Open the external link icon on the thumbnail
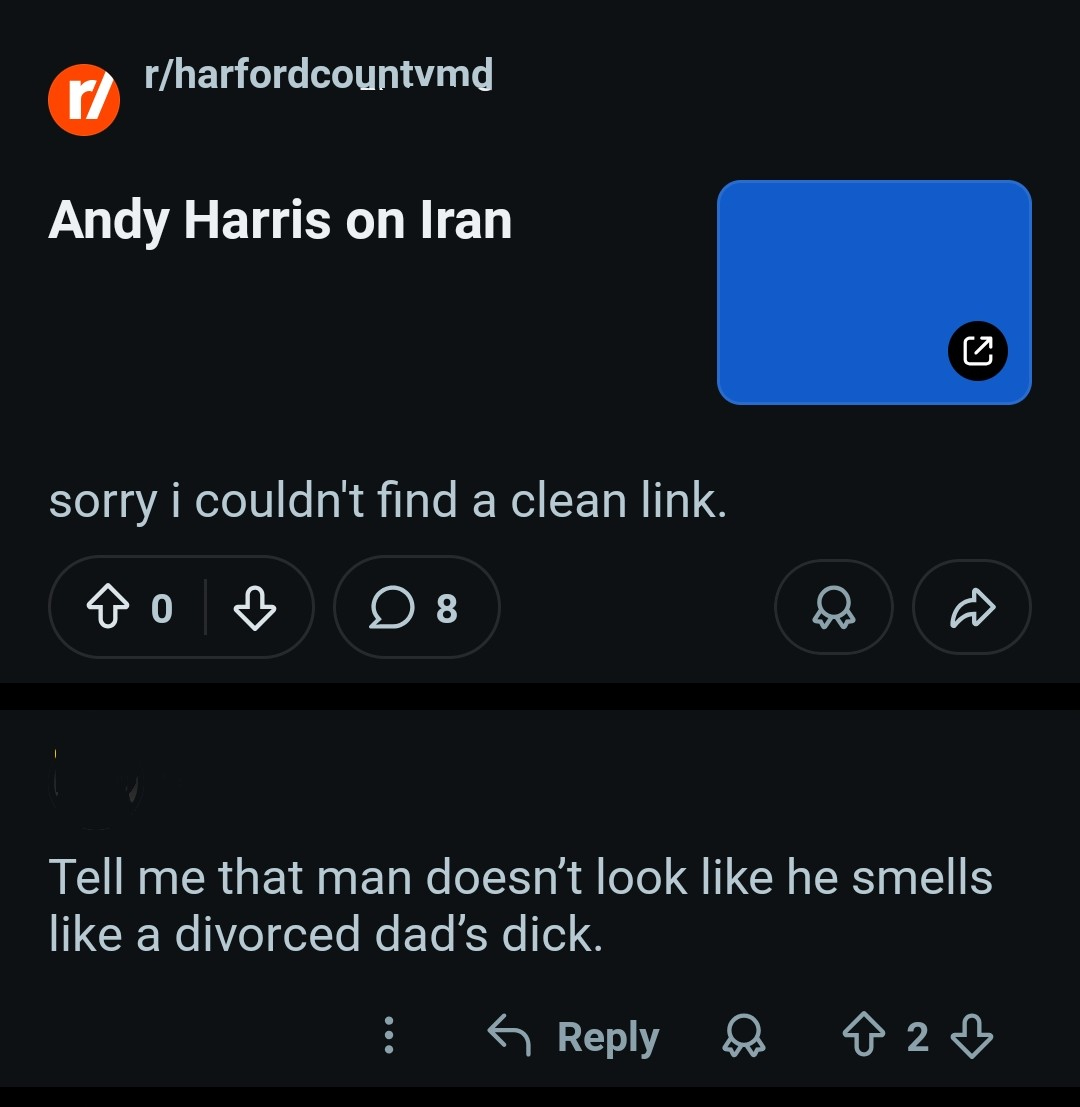Image resolution: width=1080 pixels, height=1107 pixels. tap(977, 351)
